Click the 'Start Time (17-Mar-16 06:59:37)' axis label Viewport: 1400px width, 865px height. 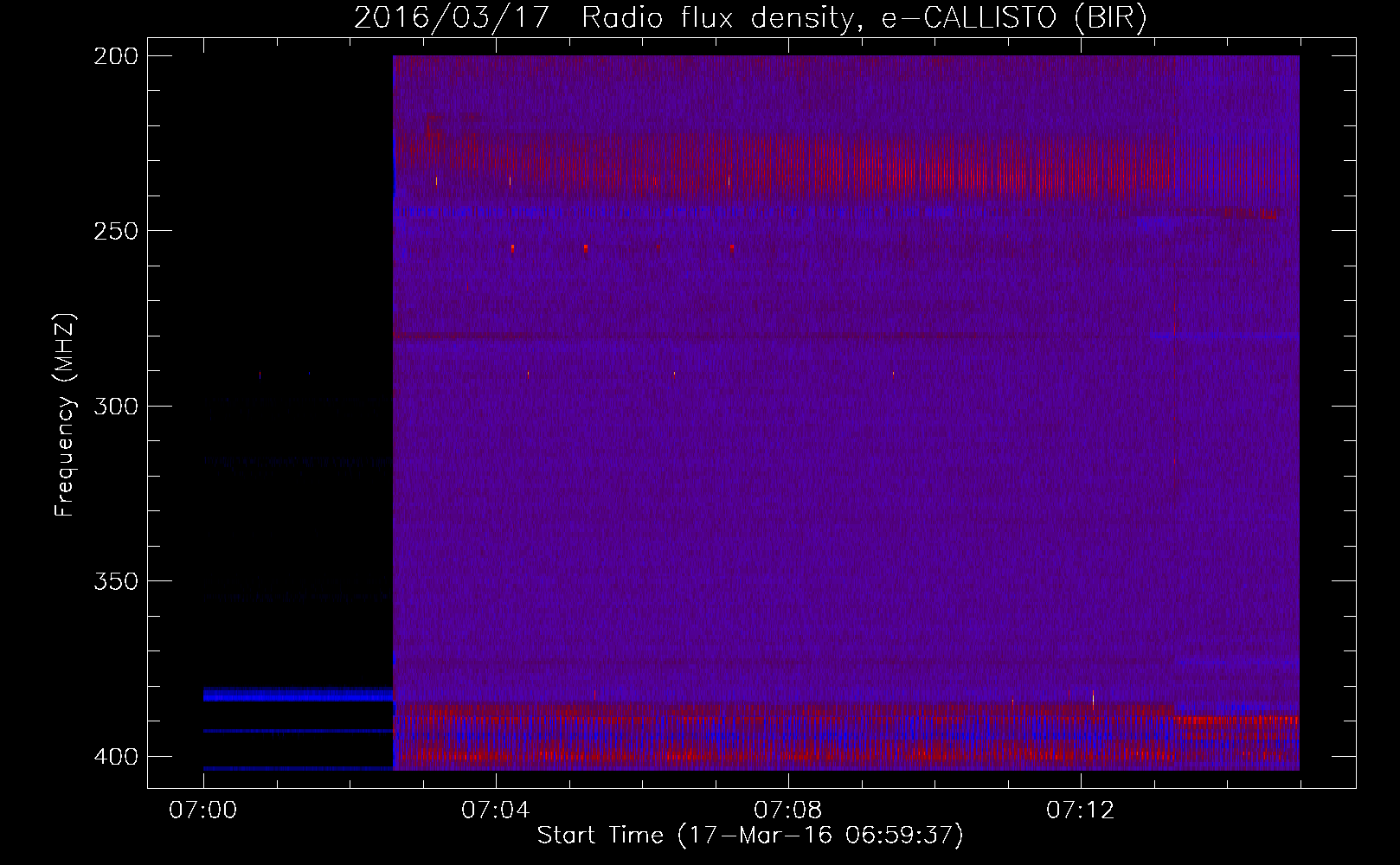coord(750,836)
